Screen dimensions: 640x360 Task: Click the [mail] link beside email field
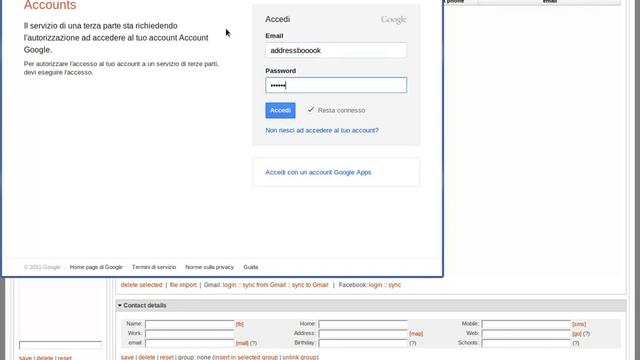coord(242,343)
